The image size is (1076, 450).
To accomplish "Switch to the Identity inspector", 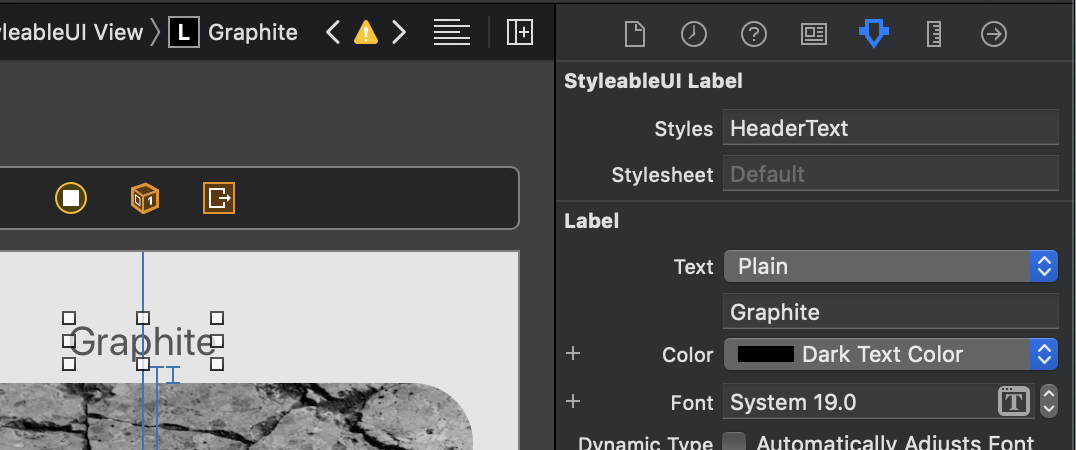I will point(813,34).
